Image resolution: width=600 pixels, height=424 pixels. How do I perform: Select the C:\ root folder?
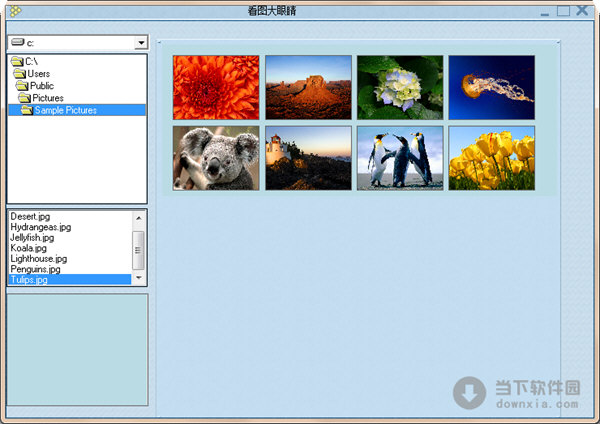tap(31, 61)
